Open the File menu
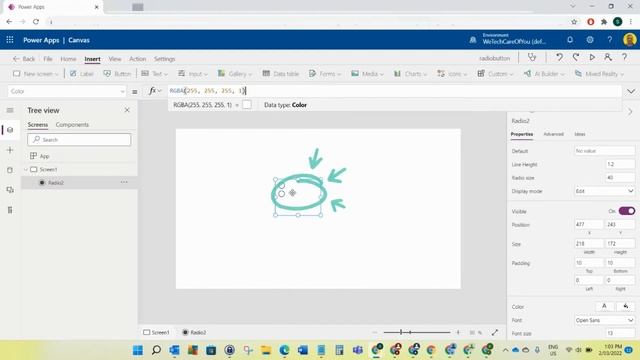640x360 pixels. tap(48, 59)
